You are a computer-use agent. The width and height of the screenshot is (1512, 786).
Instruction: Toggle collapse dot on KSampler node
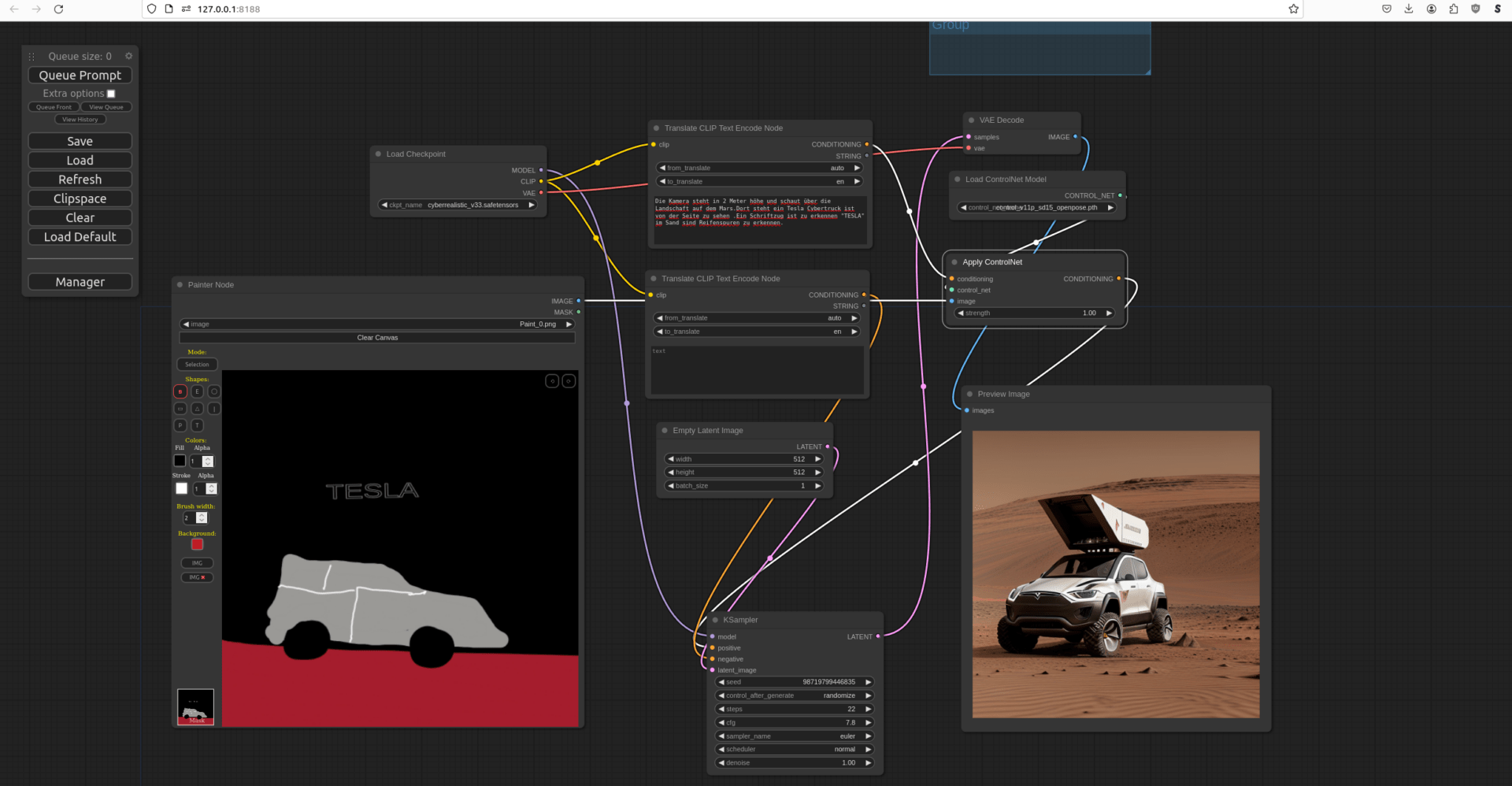715,620
